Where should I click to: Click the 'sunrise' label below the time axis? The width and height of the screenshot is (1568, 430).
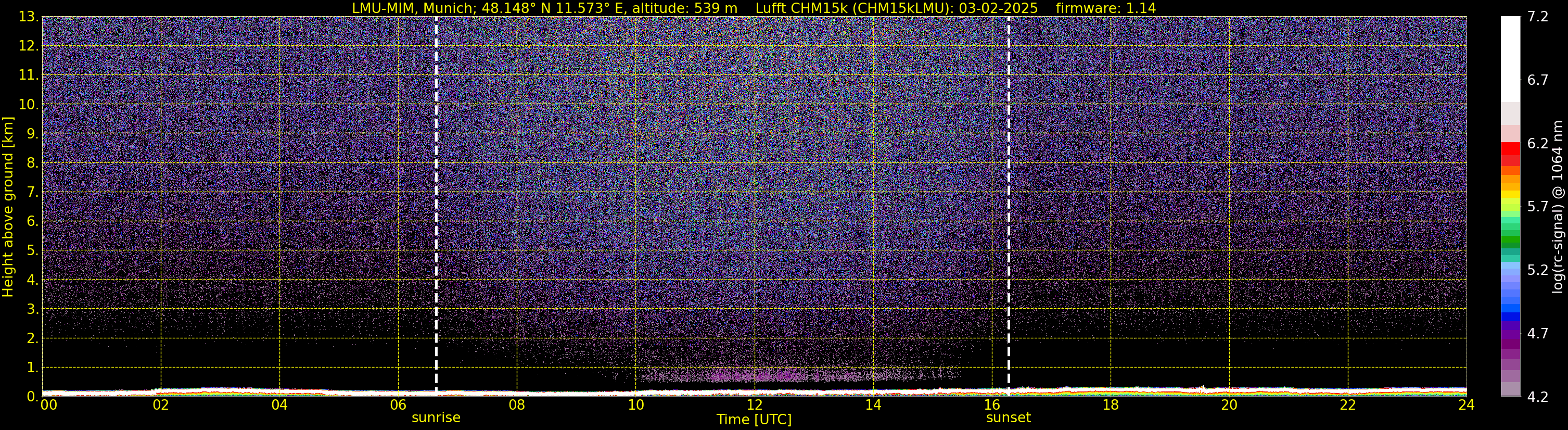click(436, 418)
